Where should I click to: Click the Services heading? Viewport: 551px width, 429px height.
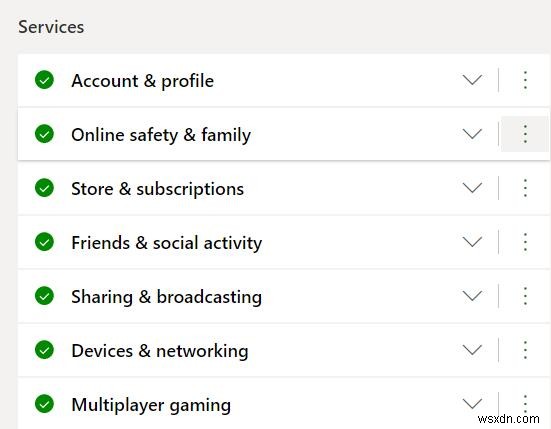point(51,27)
